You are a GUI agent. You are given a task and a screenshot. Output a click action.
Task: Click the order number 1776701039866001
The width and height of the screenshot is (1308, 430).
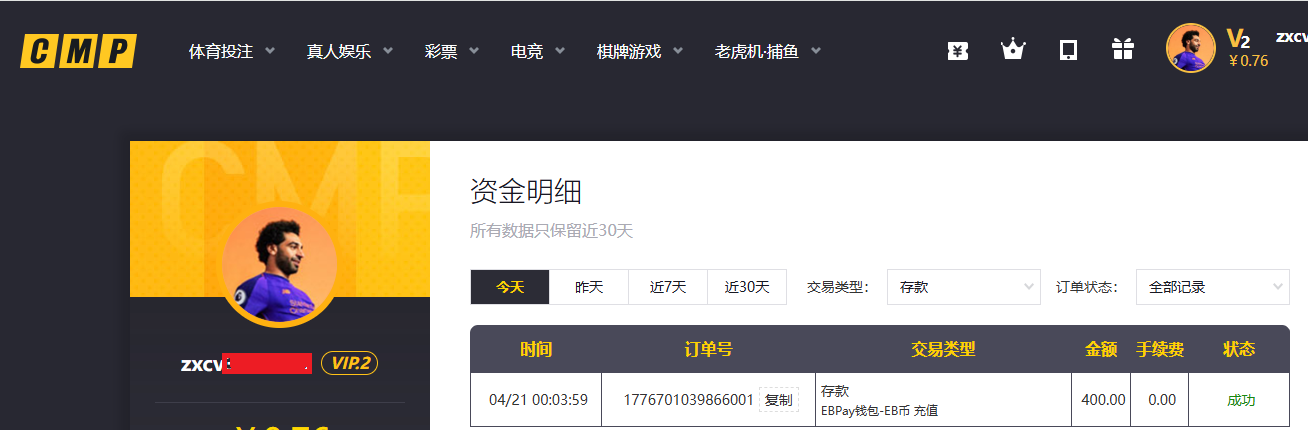(x=688, y=400)
